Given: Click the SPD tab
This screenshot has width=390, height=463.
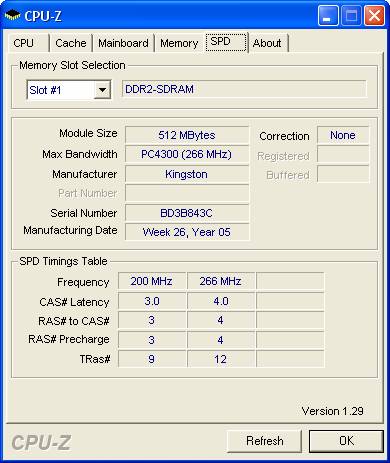Looking at the screenshot, I should pyautogui.click(x=226, y=42).
